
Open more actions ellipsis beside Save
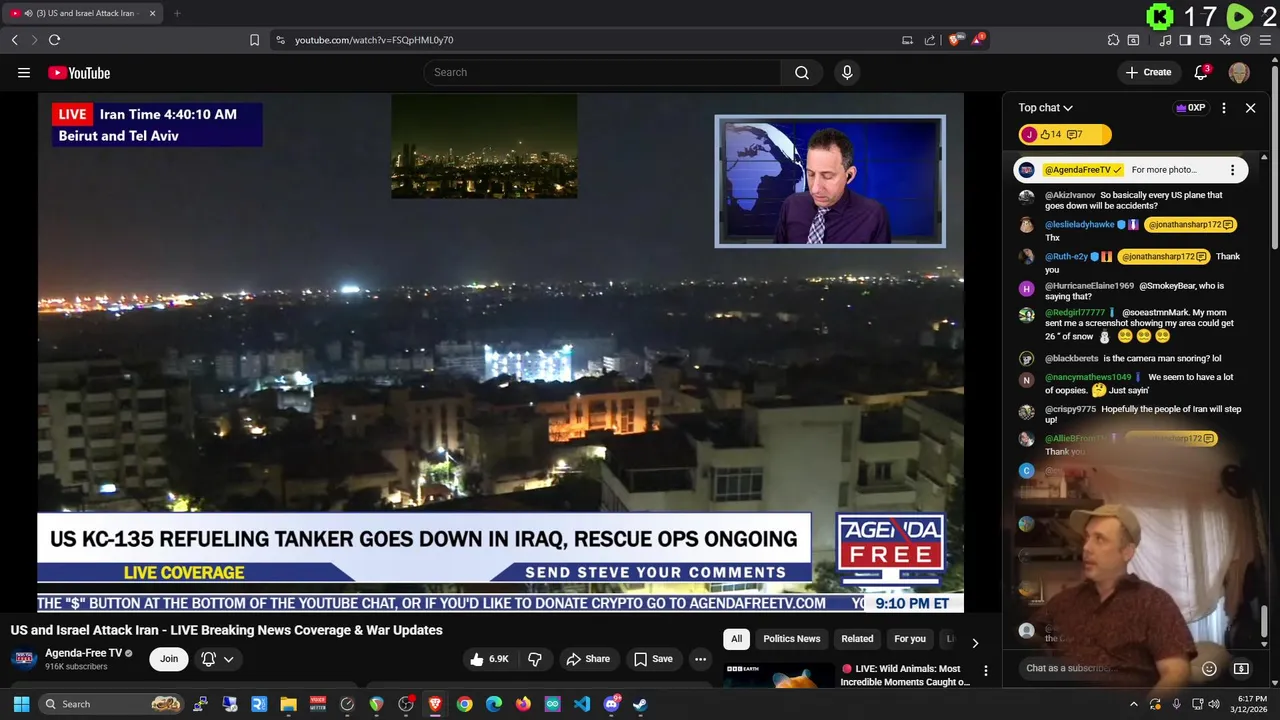pyautogui.click(x=700, y=659)
